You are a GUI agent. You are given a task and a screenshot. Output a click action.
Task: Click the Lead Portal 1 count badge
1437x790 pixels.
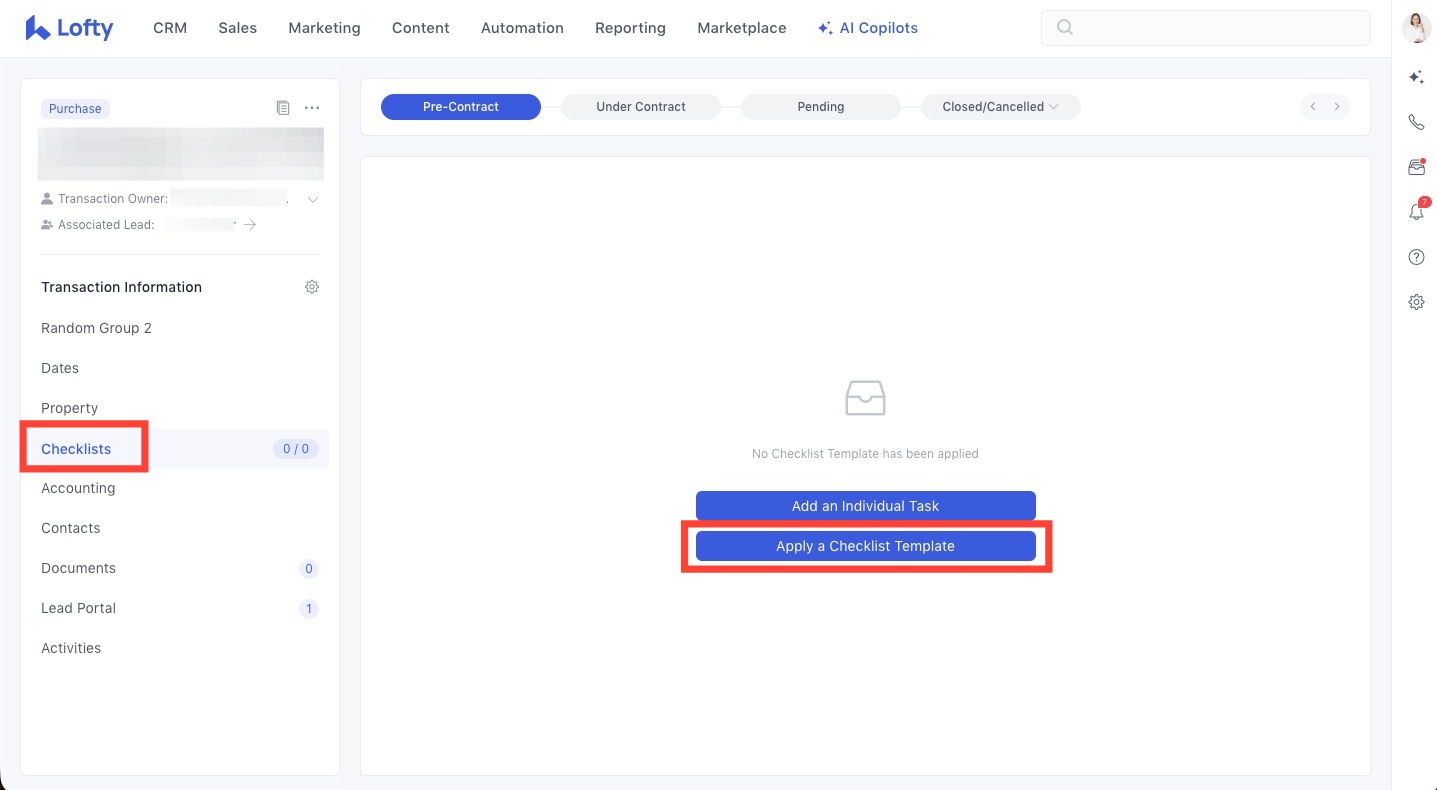pos(309,609)
